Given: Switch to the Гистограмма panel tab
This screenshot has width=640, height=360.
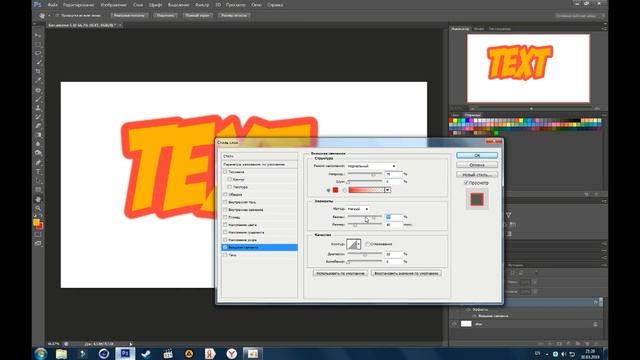Looking at the screenshot, I should pyautogui.click(x=500, y=29).
